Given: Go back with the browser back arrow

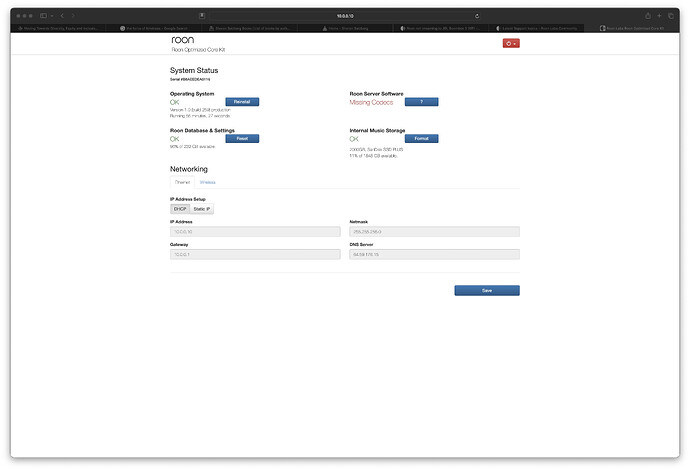Looking at the screenshot, I should pos(62,16).
